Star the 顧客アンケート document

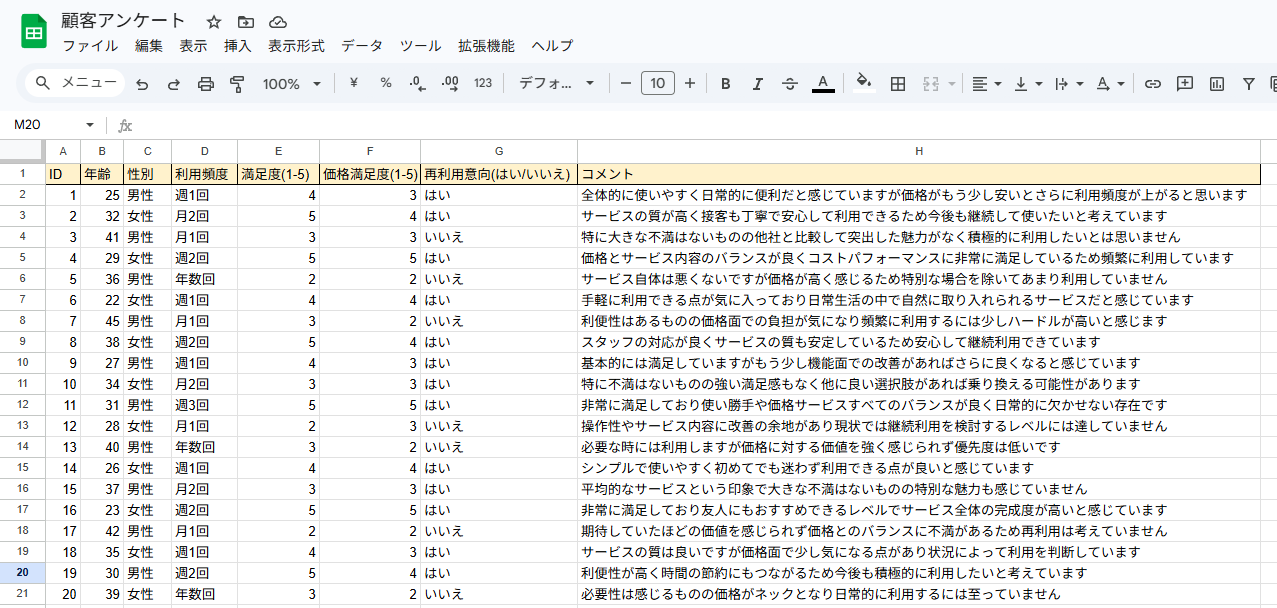pyautogui.click(x=214, y=22)
